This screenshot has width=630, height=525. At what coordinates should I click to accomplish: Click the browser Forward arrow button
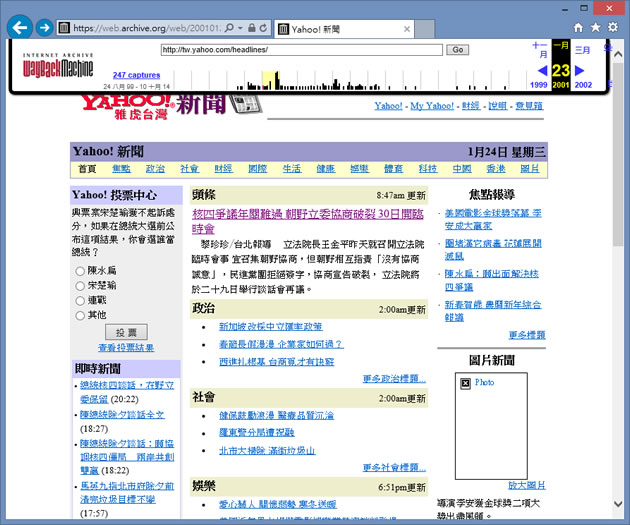44,29
